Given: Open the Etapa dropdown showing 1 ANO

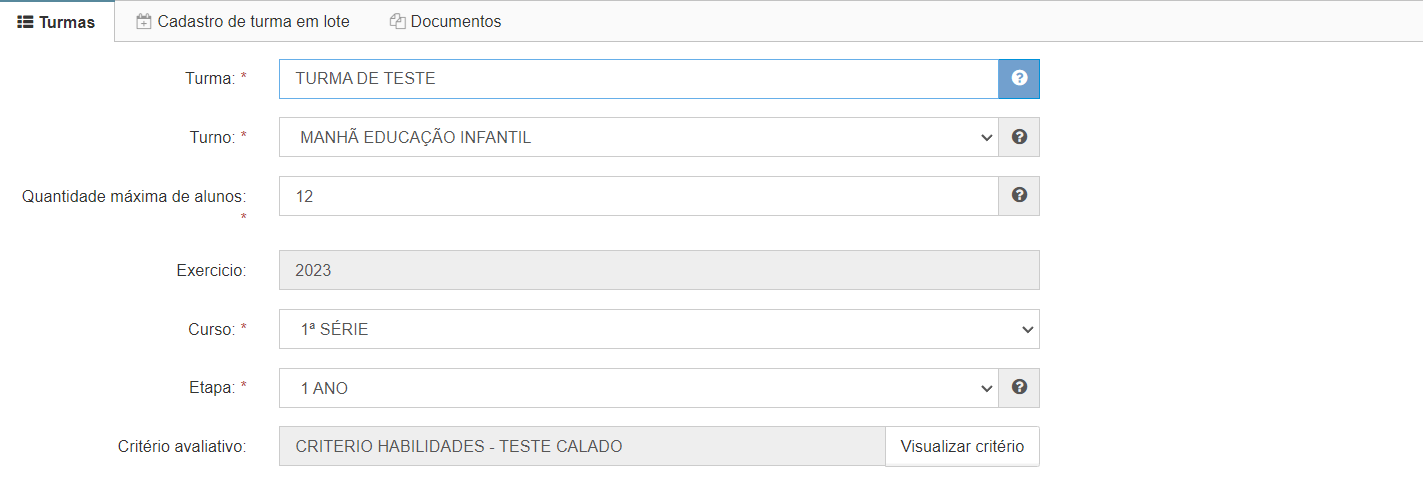Looking at the screenshot, I should pos(638,388).
